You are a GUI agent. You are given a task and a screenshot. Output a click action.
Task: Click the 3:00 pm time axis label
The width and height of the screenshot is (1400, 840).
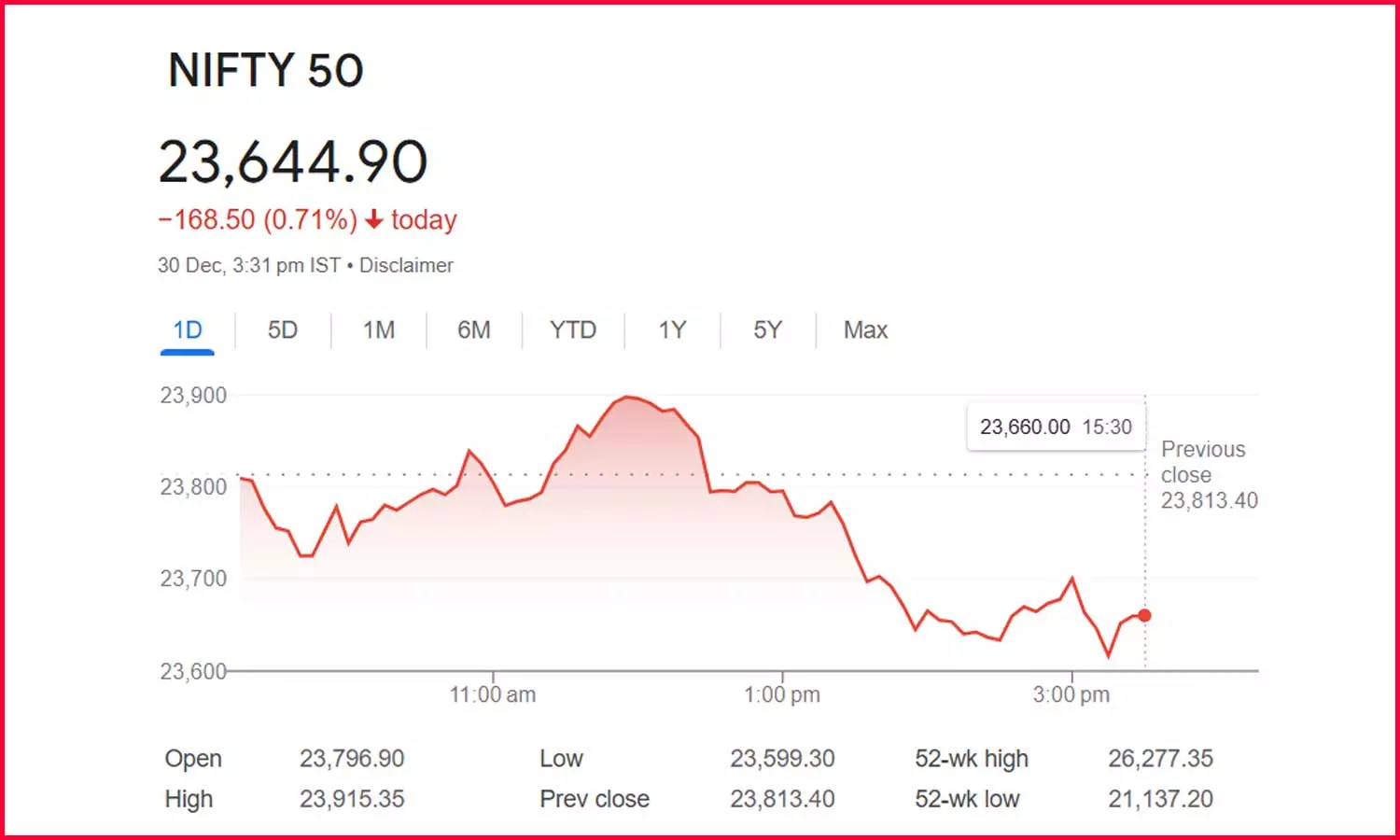tap(1071, 694)
